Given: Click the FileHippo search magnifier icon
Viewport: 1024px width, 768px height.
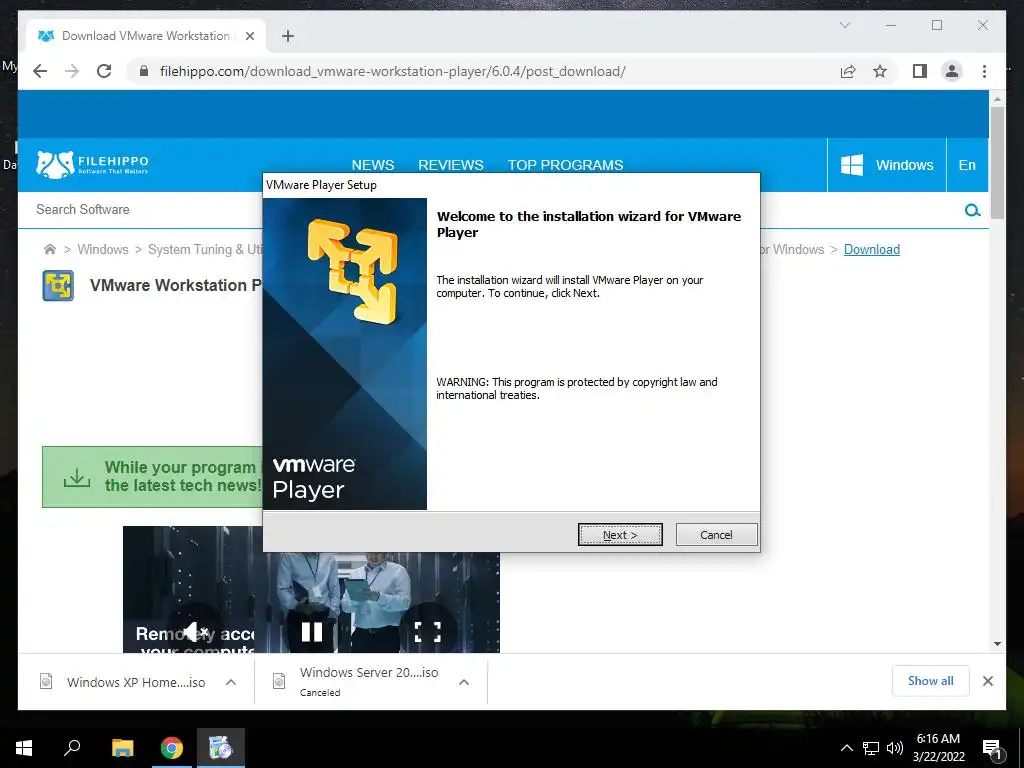Looking at the screenshot, I should (x=972, y=210).
